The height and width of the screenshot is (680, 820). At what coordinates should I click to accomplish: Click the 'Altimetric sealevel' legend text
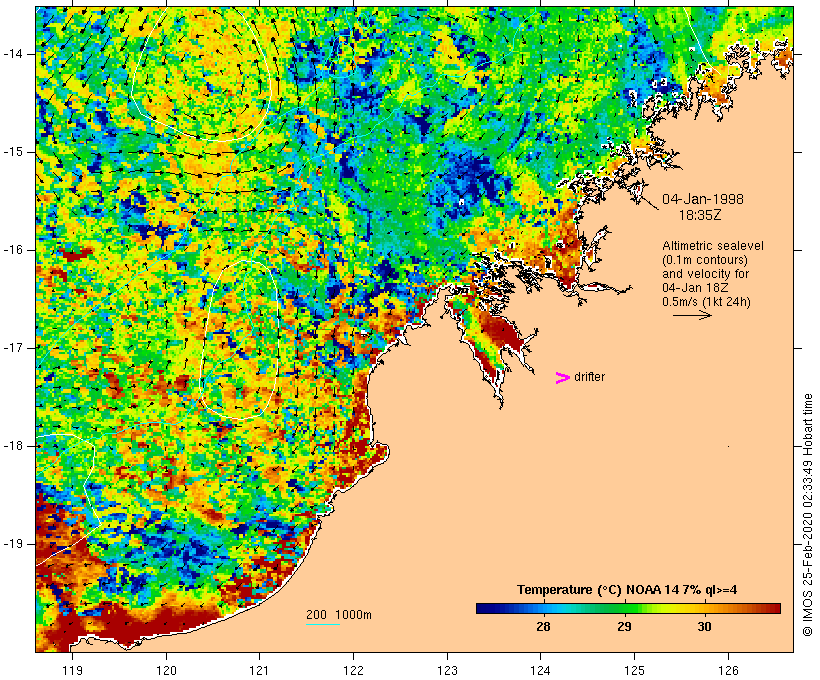tap(709, 246)
